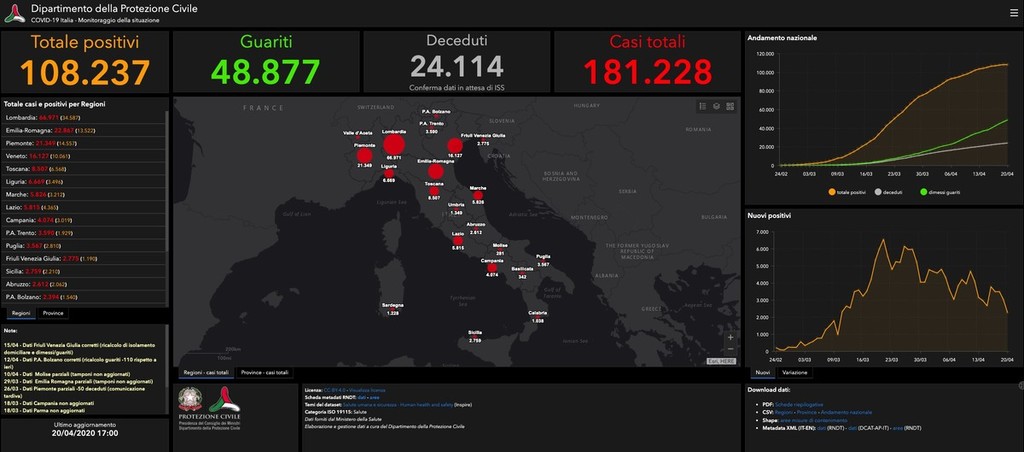Zoom in on the map with plus
The width and height of the screenshot is (1024, 452).
coord(730,338)
